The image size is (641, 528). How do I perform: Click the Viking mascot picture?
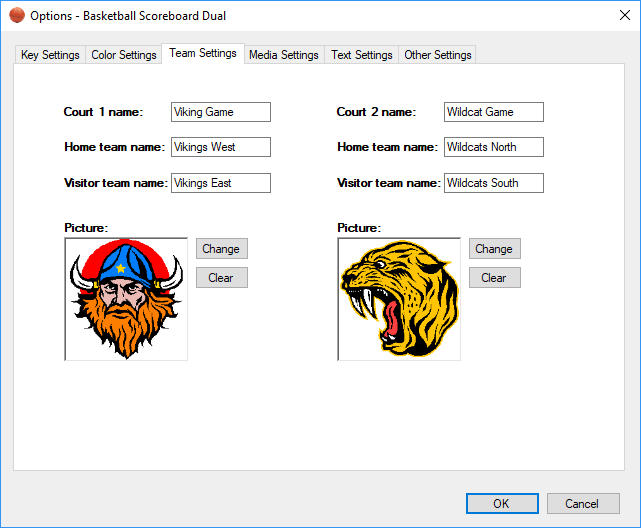tap(126, 299)
